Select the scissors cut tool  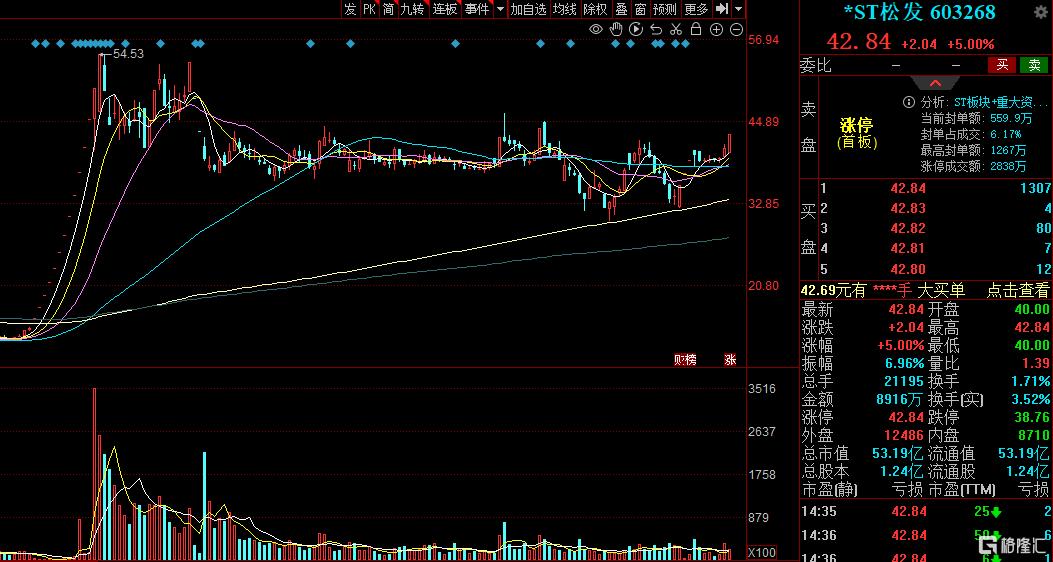(x=676, y=29)
